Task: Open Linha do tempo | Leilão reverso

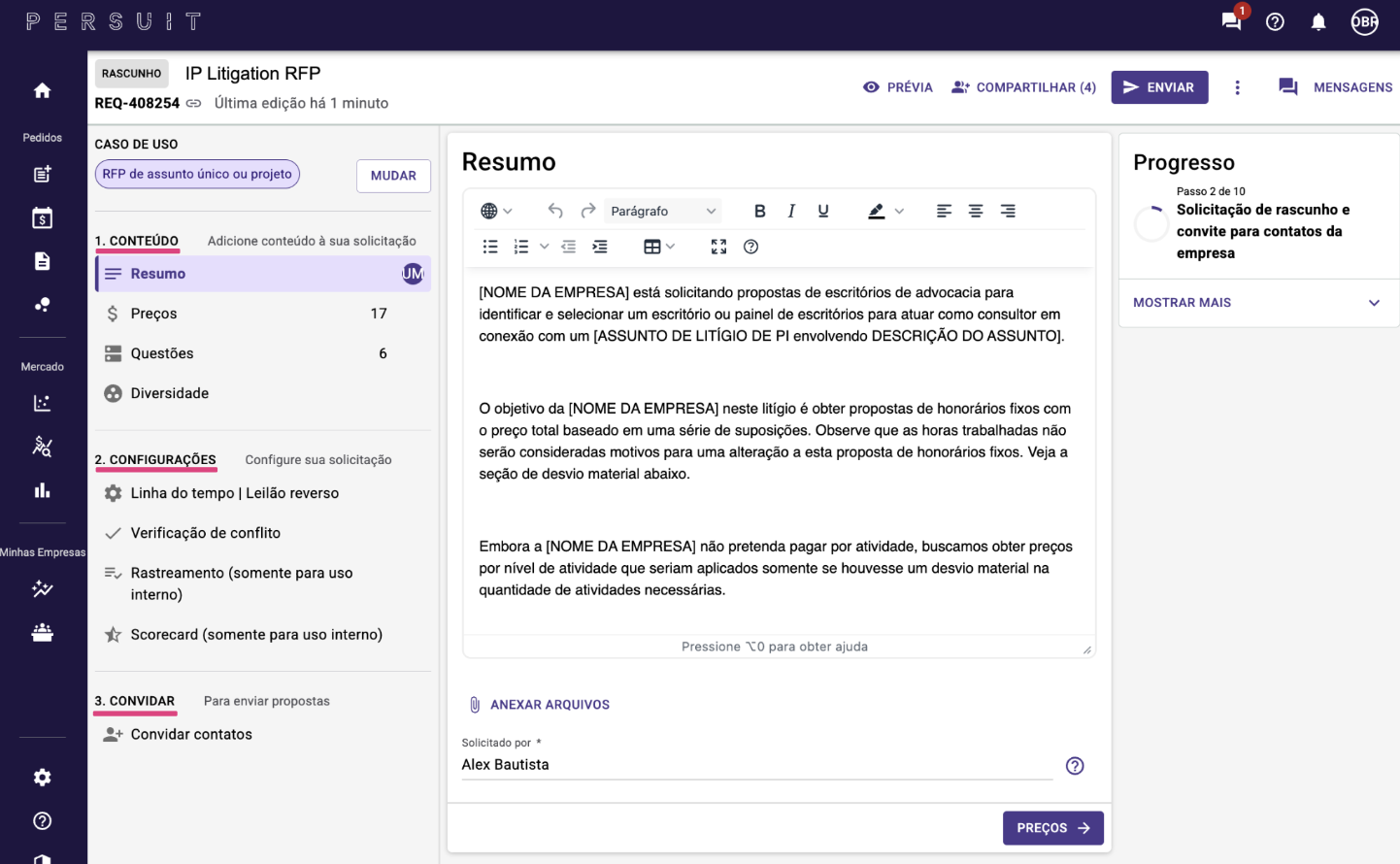Action: (263, 493)
